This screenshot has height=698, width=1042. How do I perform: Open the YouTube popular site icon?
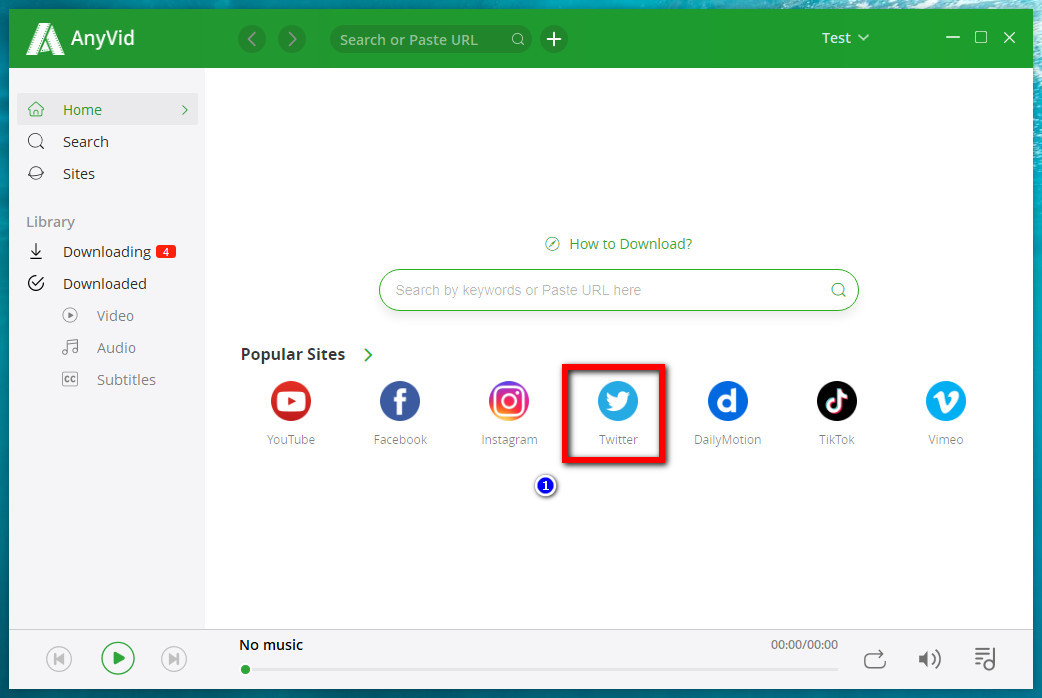290,401
